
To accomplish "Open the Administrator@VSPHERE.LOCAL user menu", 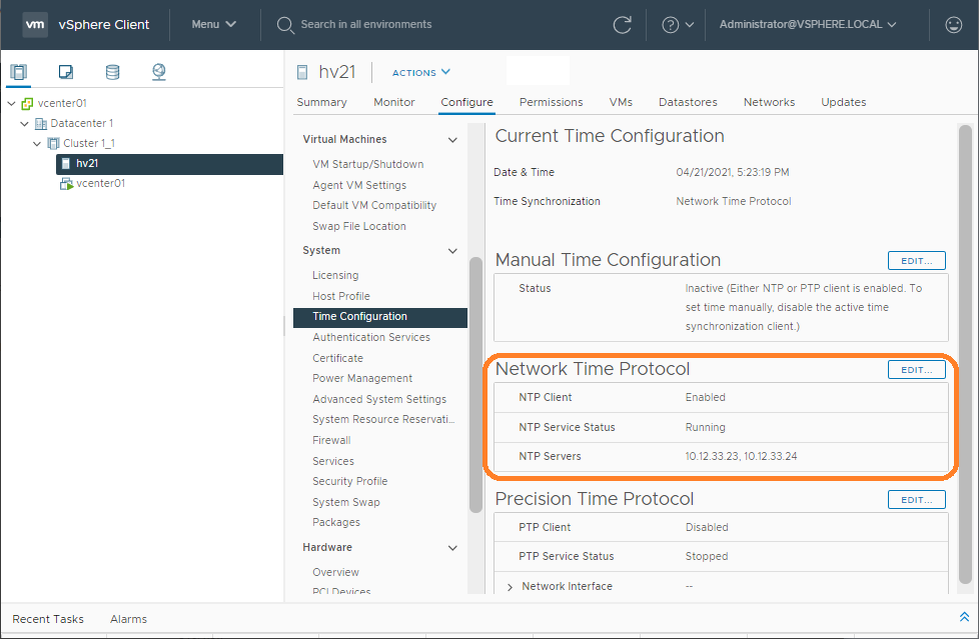I will pos(807,24).
